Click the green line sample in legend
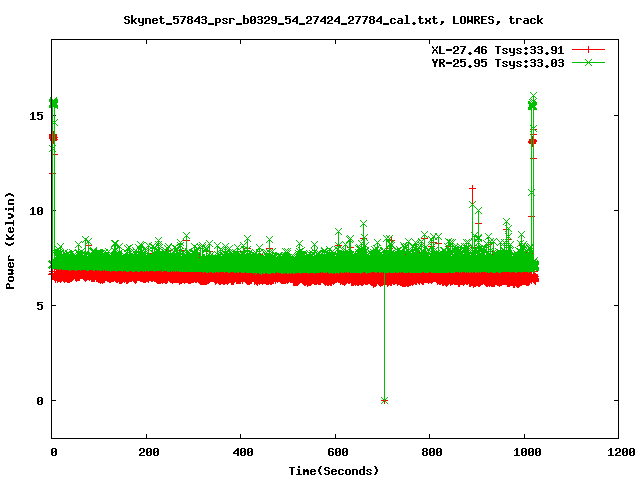The height and width of the screenshot is (480, 640). click(x=588, y=62)
